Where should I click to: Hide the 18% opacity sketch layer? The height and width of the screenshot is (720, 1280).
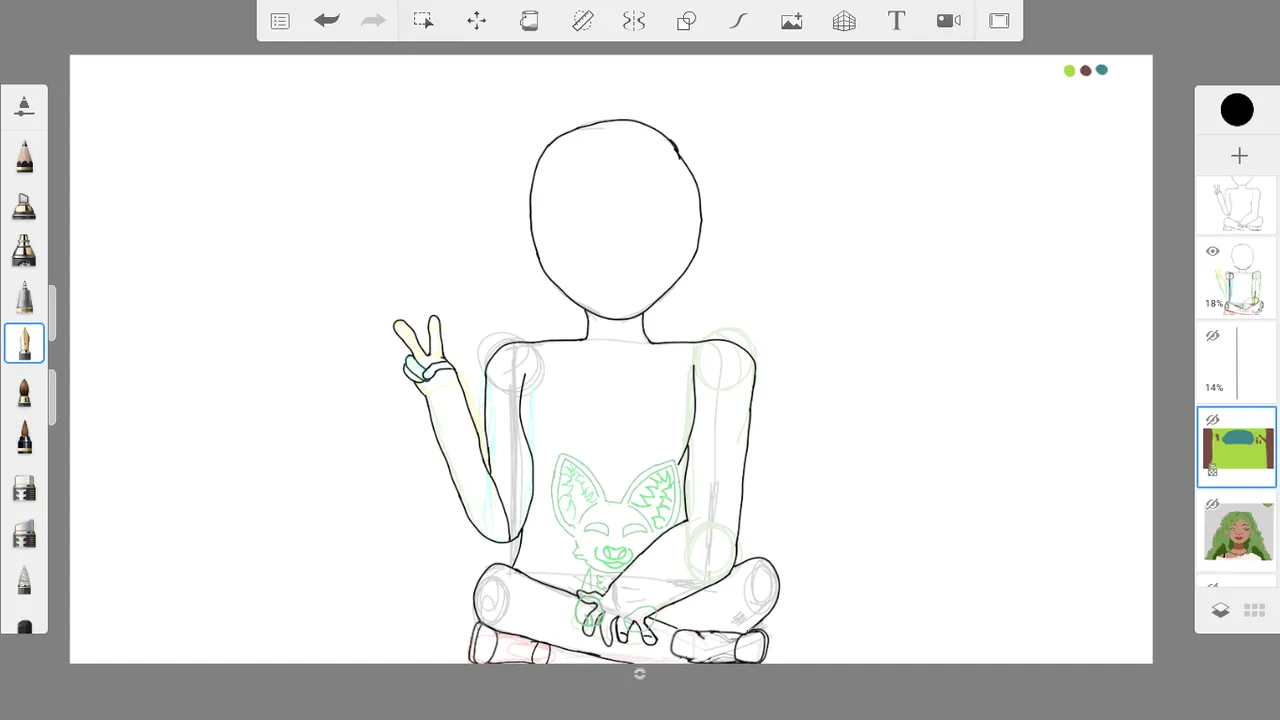pyautogui.click(x=1212, y=252)
